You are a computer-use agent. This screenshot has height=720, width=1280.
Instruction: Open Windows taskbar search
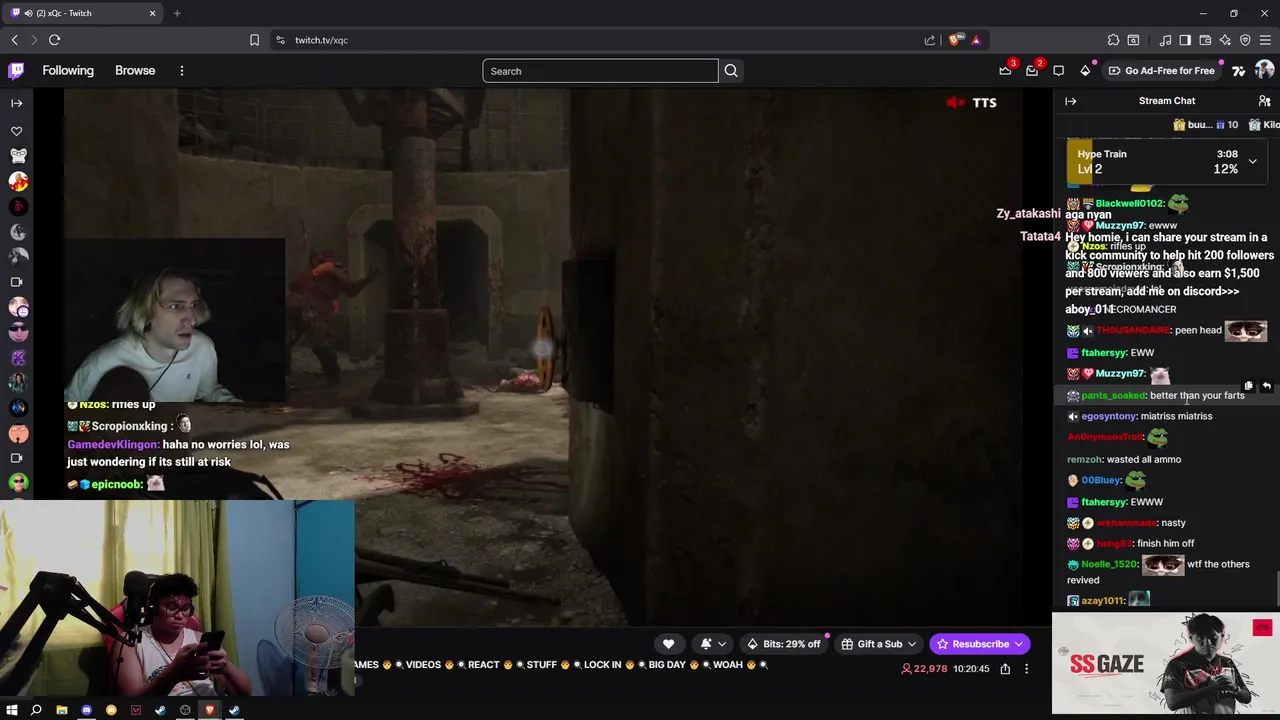click(x=36, y=710)
